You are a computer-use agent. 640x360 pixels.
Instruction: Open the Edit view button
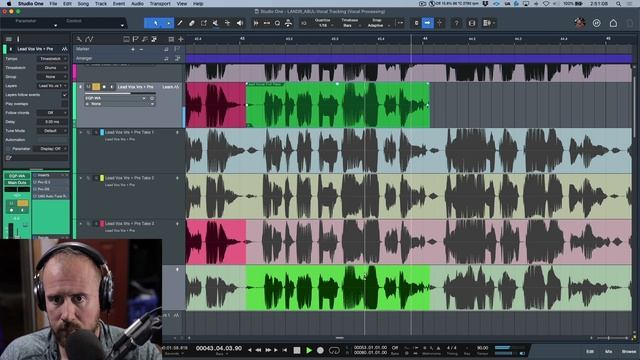pos(590,351)
